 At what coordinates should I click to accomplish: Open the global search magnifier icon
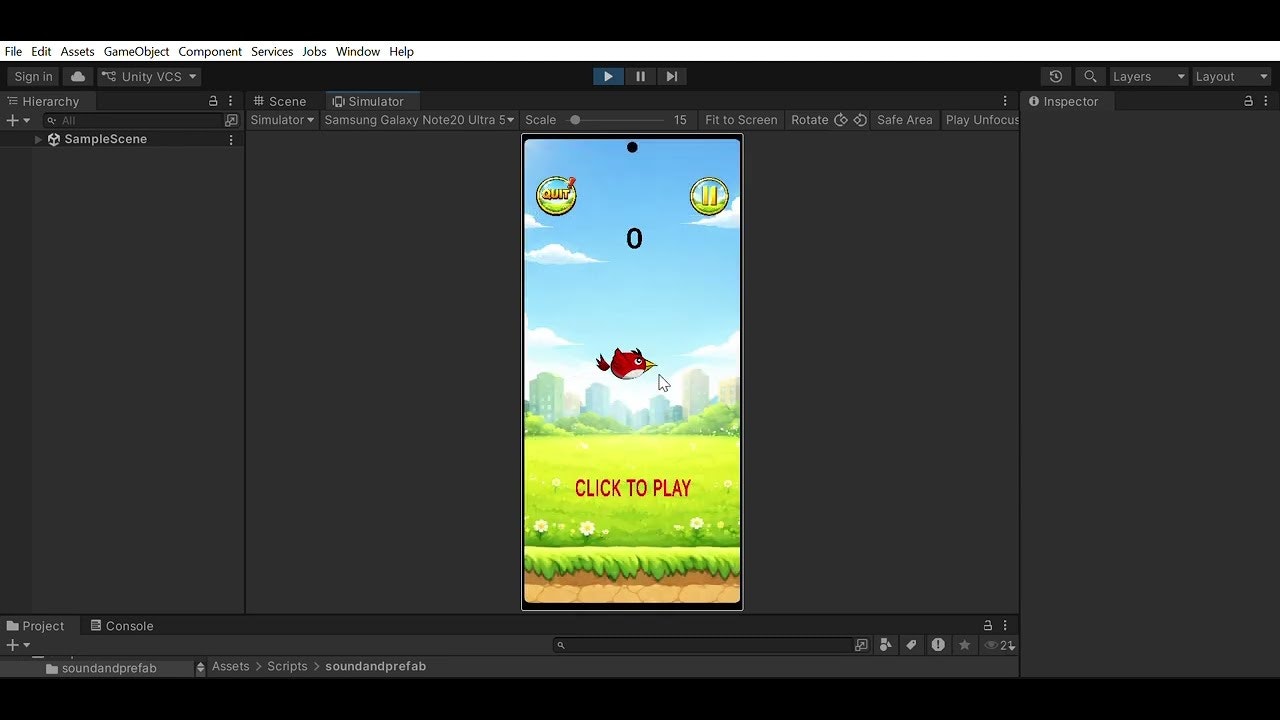(1090, 77)
